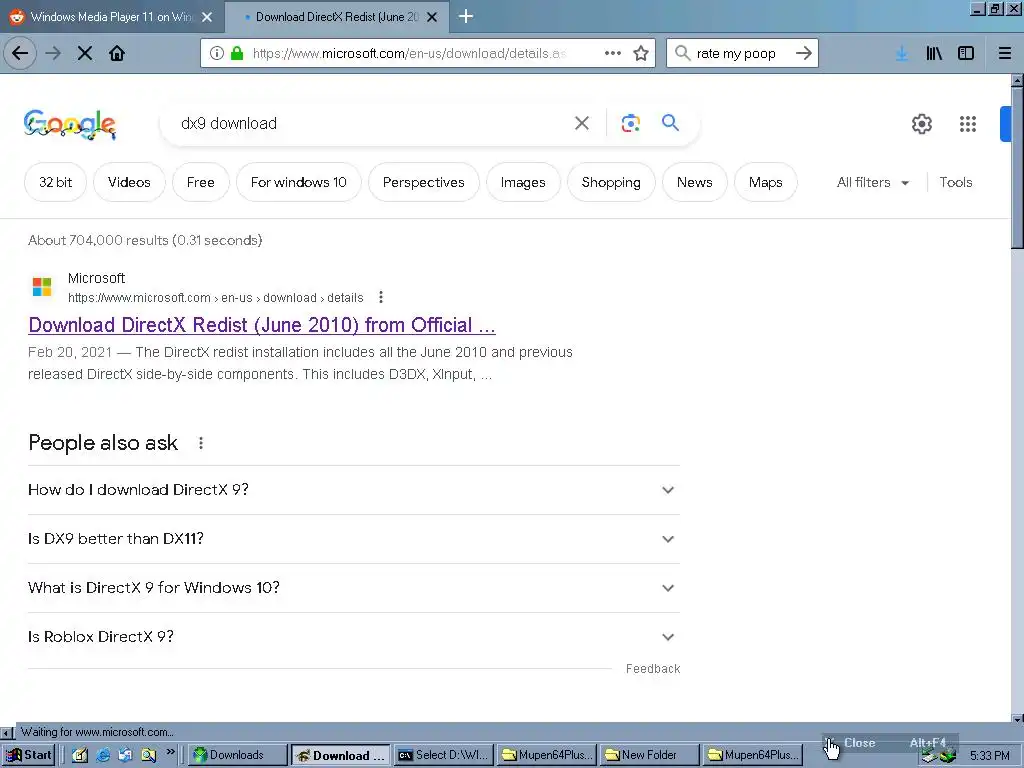Switch to Shopping results
The height and width of the screenshot is (768, 1024).
(x=611, y=182)
